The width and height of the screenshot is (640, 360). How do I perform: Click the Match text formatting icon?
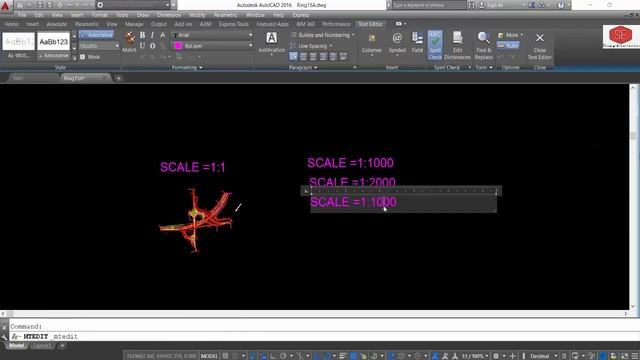tap(129, 42)
